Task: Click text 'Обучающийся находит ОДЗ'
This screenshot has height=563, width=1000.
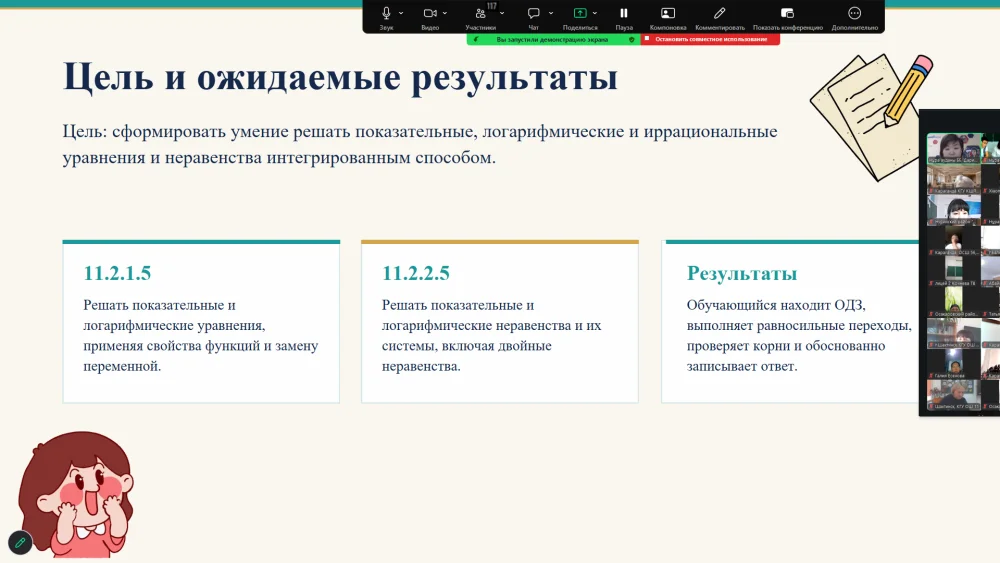Action: tap(776, 305)
